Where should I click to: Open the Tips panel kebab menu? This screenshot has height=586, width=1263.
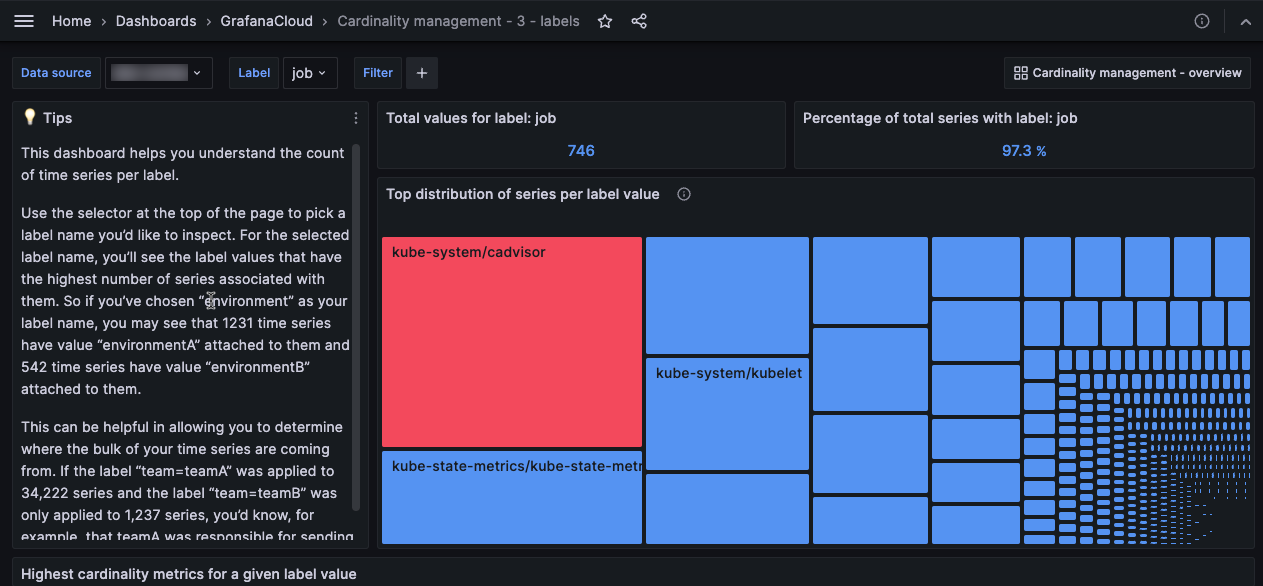[355, 118]
